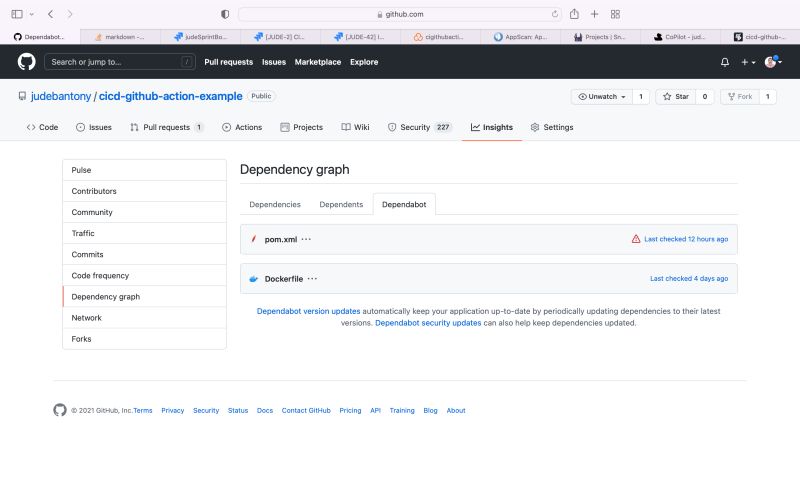
Task: Star this repository
Action: 676,96
